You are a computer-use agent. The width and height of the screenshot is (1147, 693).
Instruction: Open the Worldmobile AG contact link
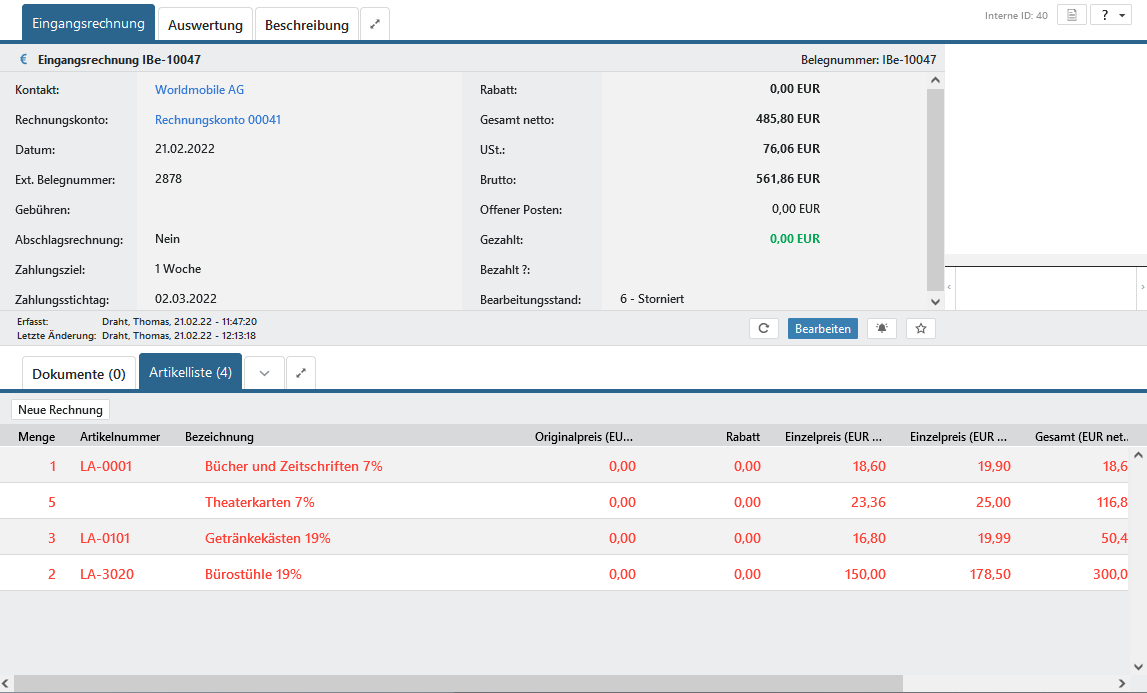199,90
